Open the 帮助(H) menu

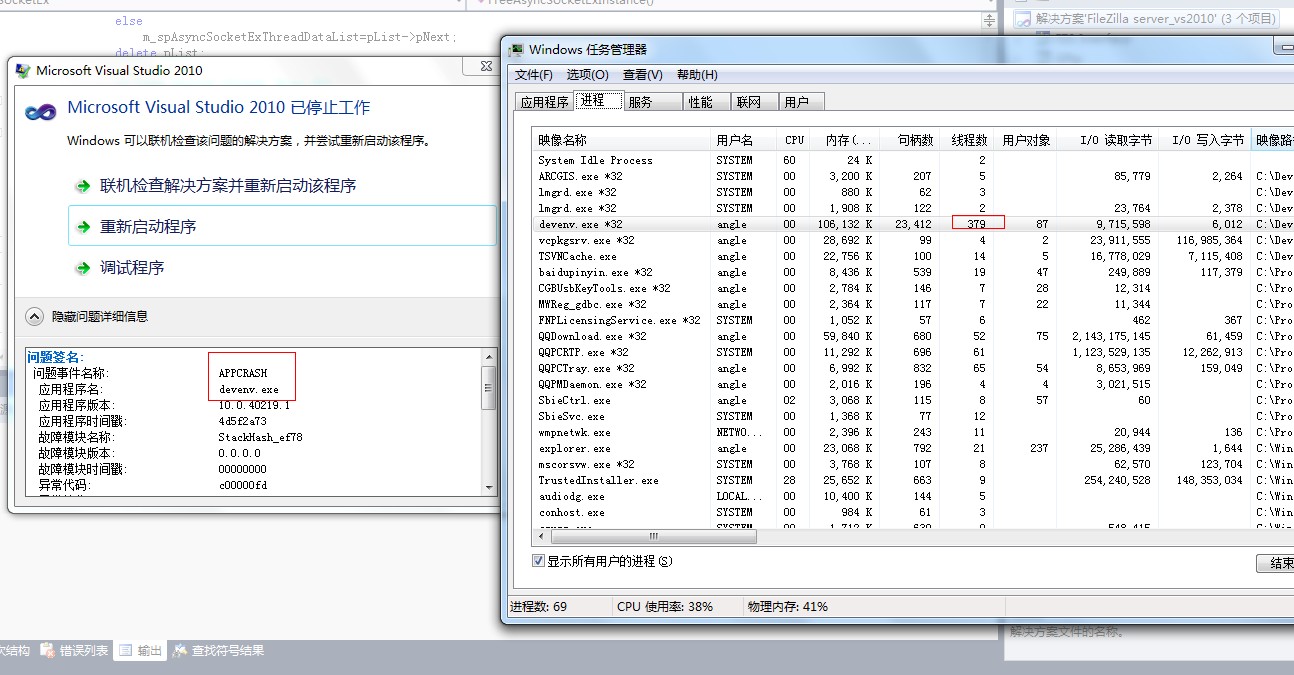click(697, 75)
